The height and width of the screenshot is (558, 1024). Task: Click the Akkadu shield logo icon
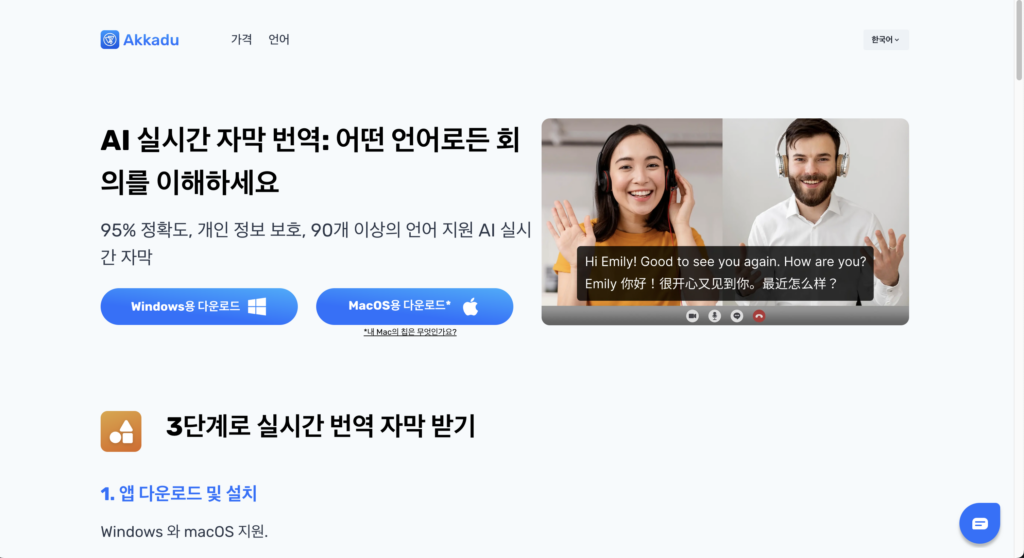pos(110,39)
